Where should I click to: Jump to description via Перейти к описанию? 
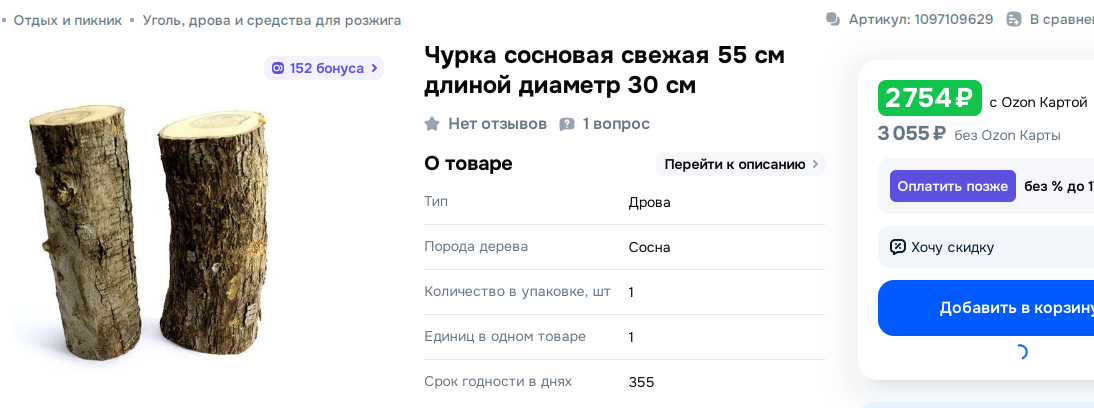click(734, 164)
